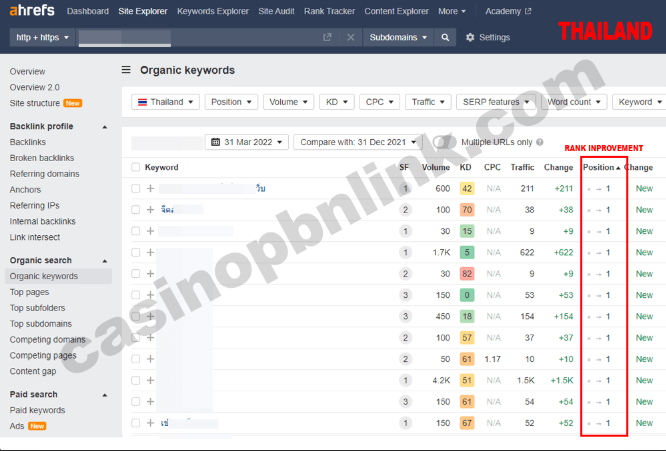Open the Thailand country filter
Screen dimensions: 666x451
coord(165,102)
